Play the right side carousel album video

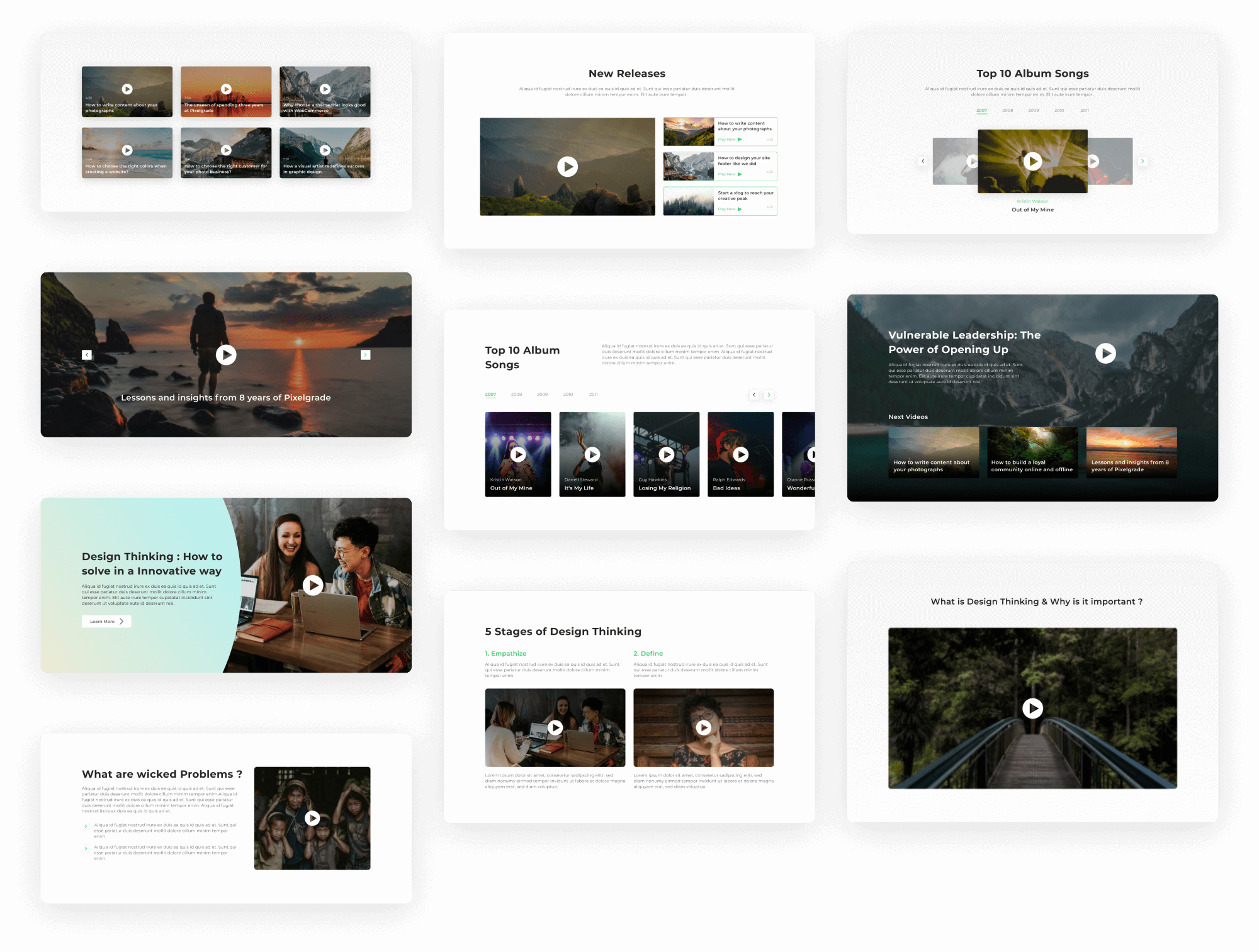(x=1093, y=161)
